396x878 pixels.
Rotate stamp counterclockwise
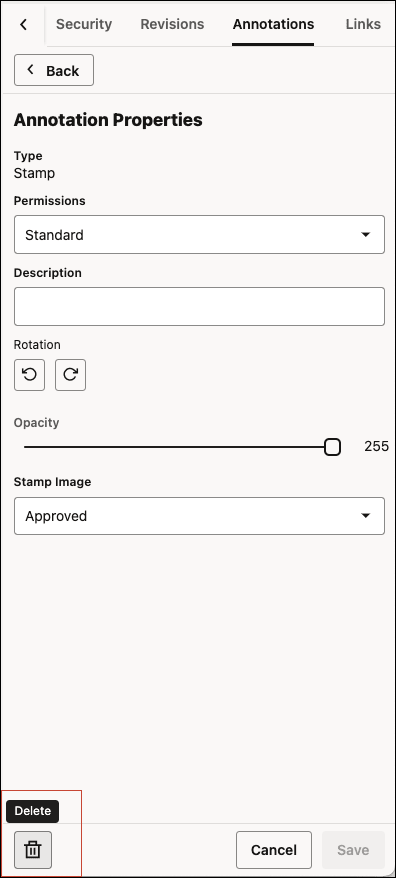click(29, 375)
